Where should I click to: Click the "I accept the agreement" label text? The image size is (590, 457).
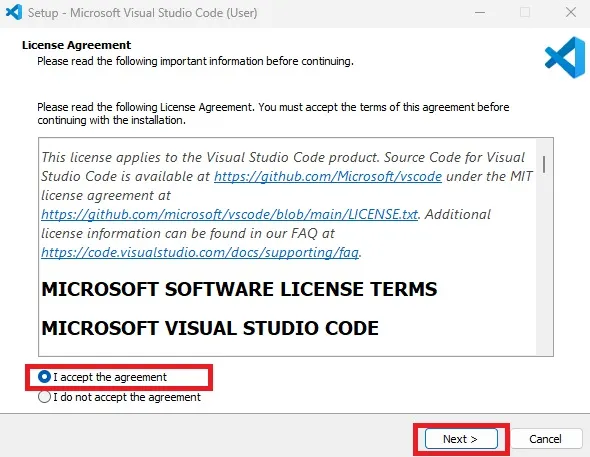point(110,377)
